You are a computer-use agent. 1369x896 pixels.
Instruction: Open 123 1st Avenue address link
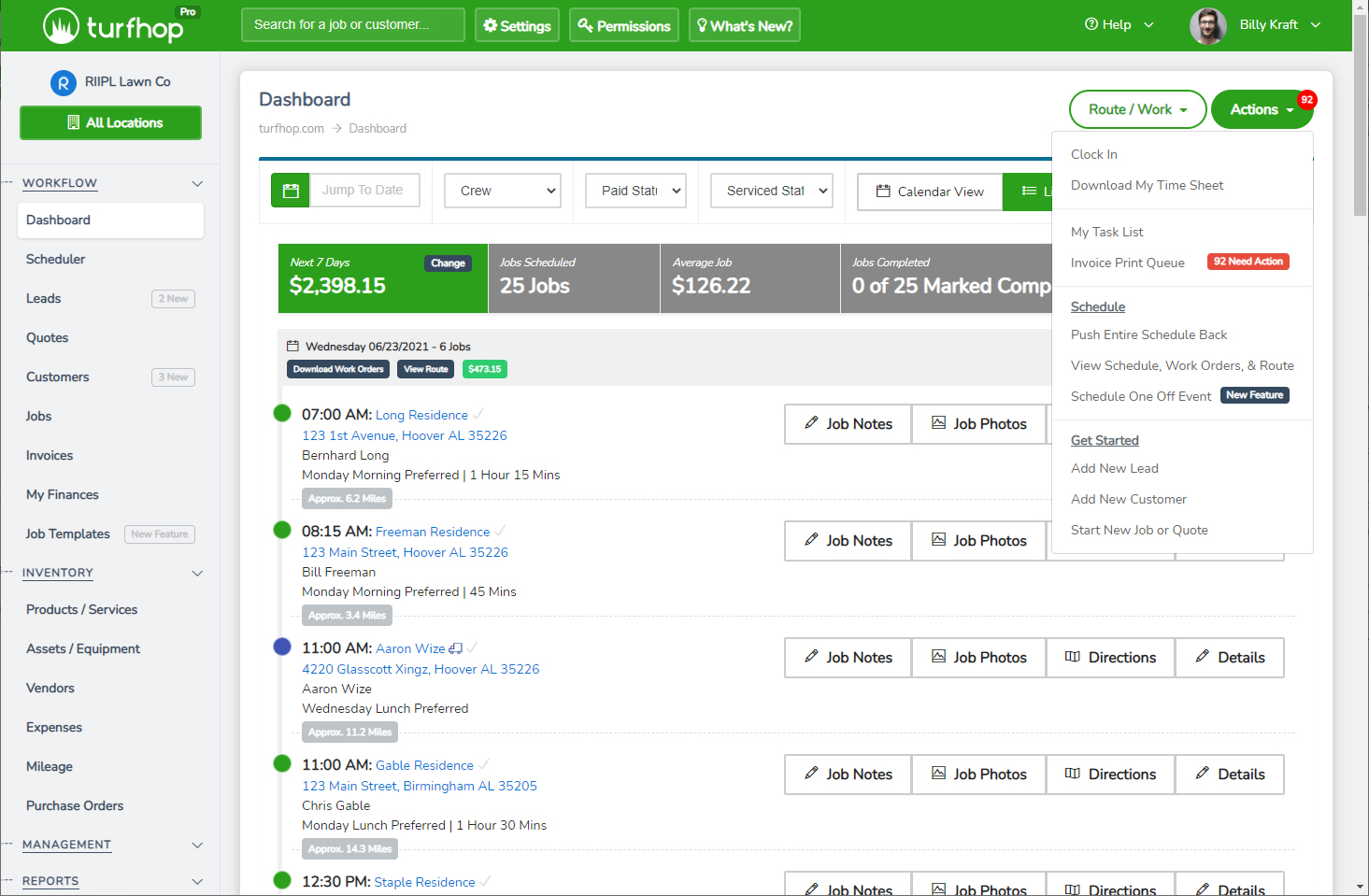(405, 435)
